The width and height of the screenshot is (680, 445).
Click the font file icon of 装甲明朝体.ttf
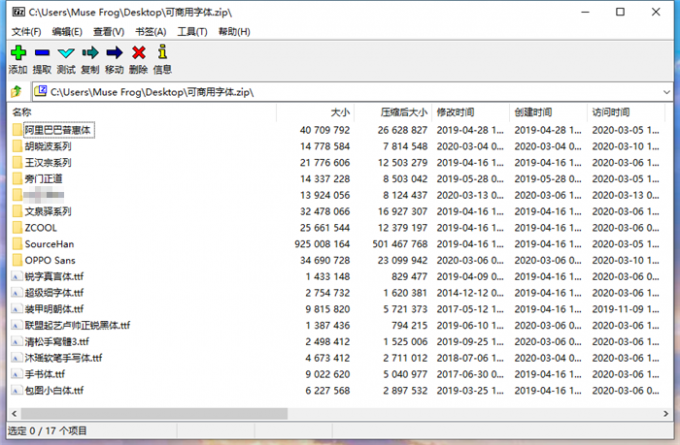coord(16,309)
